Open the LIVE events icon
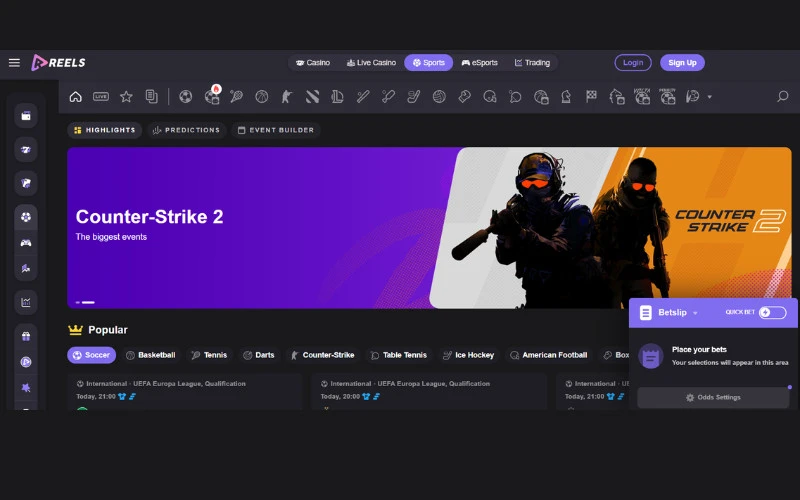Image resolution: width=800 pixels, height=500 pixels. point(101,96)
